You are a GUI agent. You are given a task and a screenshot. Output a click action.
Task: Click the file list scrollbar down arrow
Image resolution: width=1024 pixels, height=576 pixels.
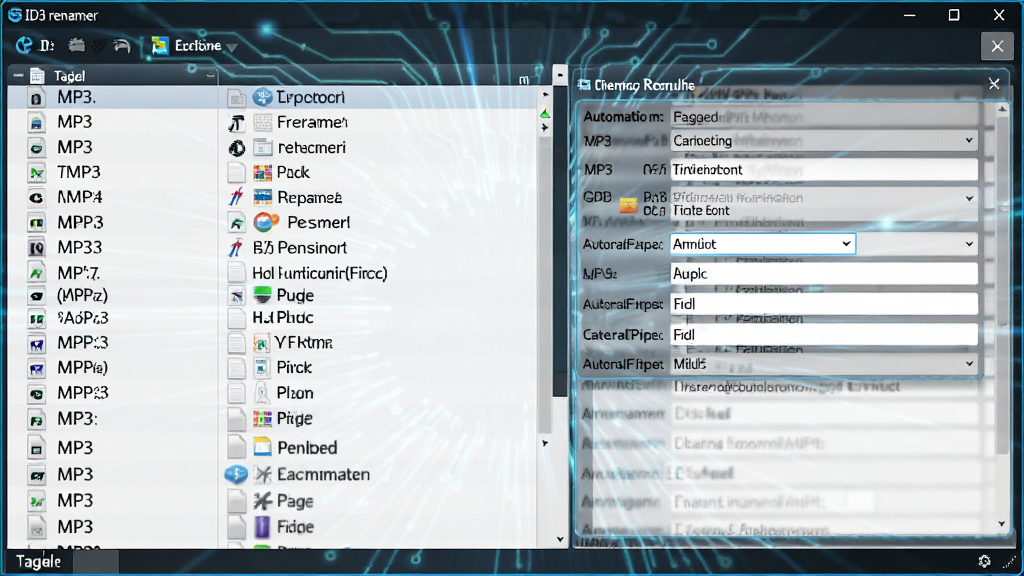(560, 539)
